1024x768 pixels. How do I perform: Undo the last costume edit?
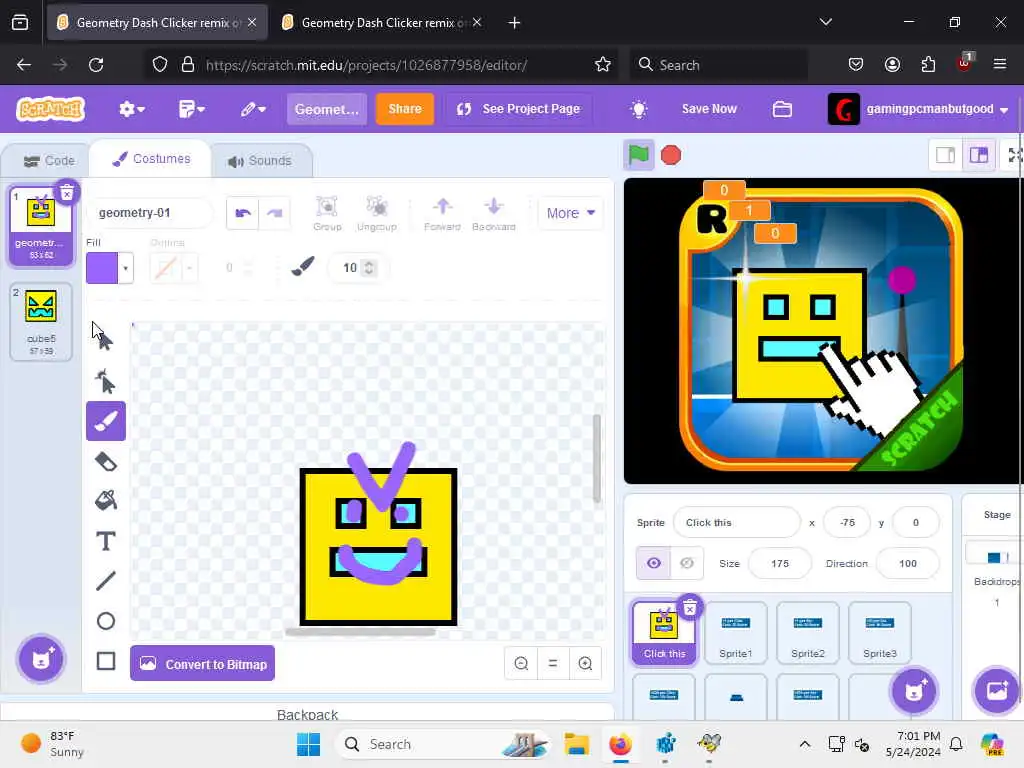point(242,214)
